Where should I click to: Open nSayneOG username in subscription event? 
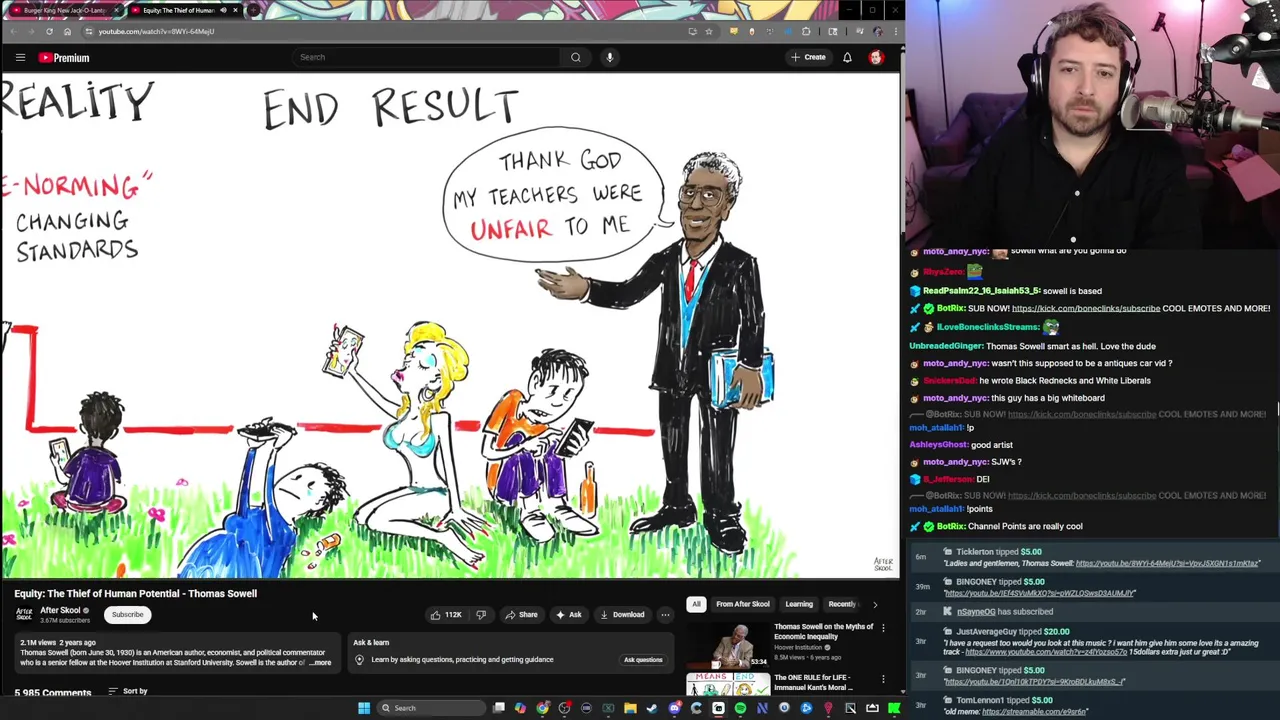976,611
